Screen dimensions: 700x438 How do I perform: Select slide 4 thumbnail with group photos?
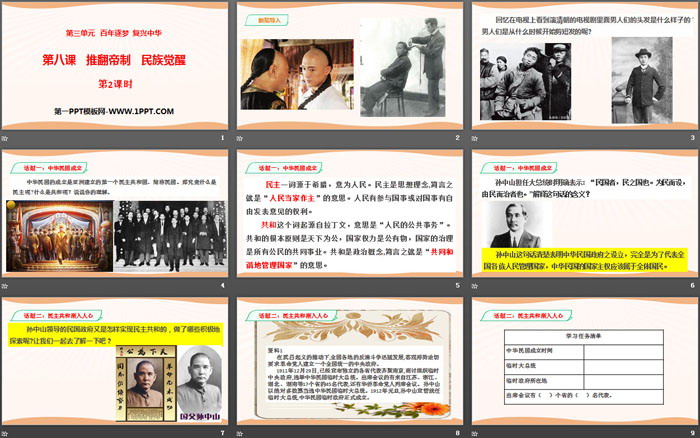pos(115,213)
